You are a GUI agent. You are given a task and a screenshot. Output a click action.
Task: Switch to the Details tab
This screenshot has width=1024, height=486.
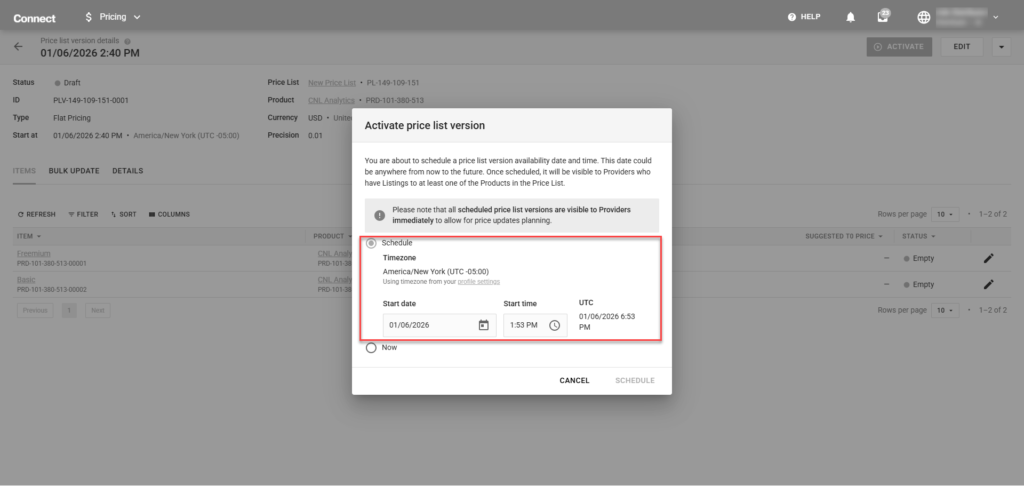click(x=127, y=171)
